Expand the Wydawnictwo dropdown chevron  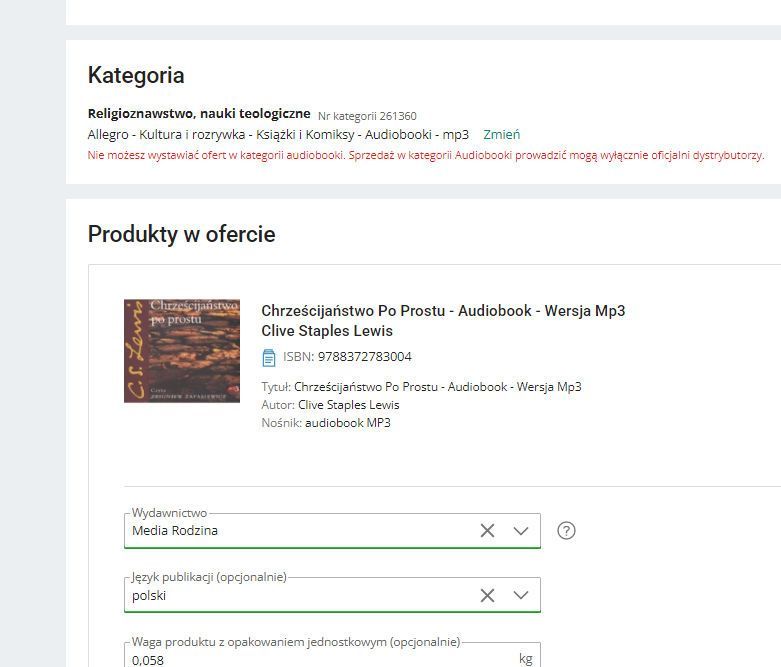click(520, 531)
